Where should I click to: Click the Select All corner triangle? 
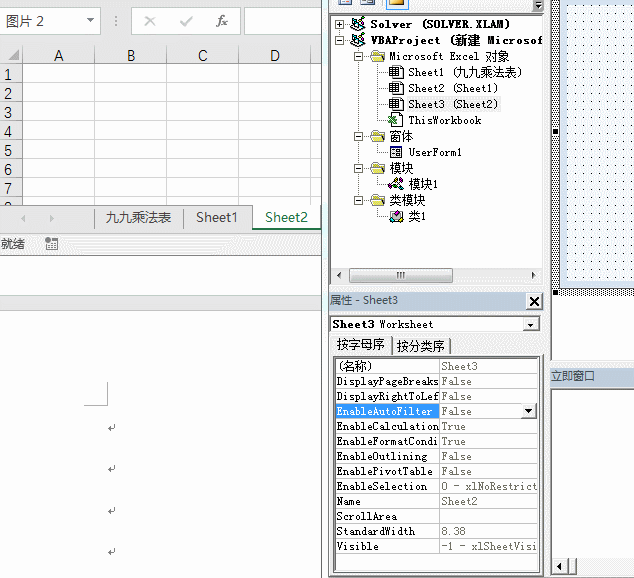pos(13,55)
